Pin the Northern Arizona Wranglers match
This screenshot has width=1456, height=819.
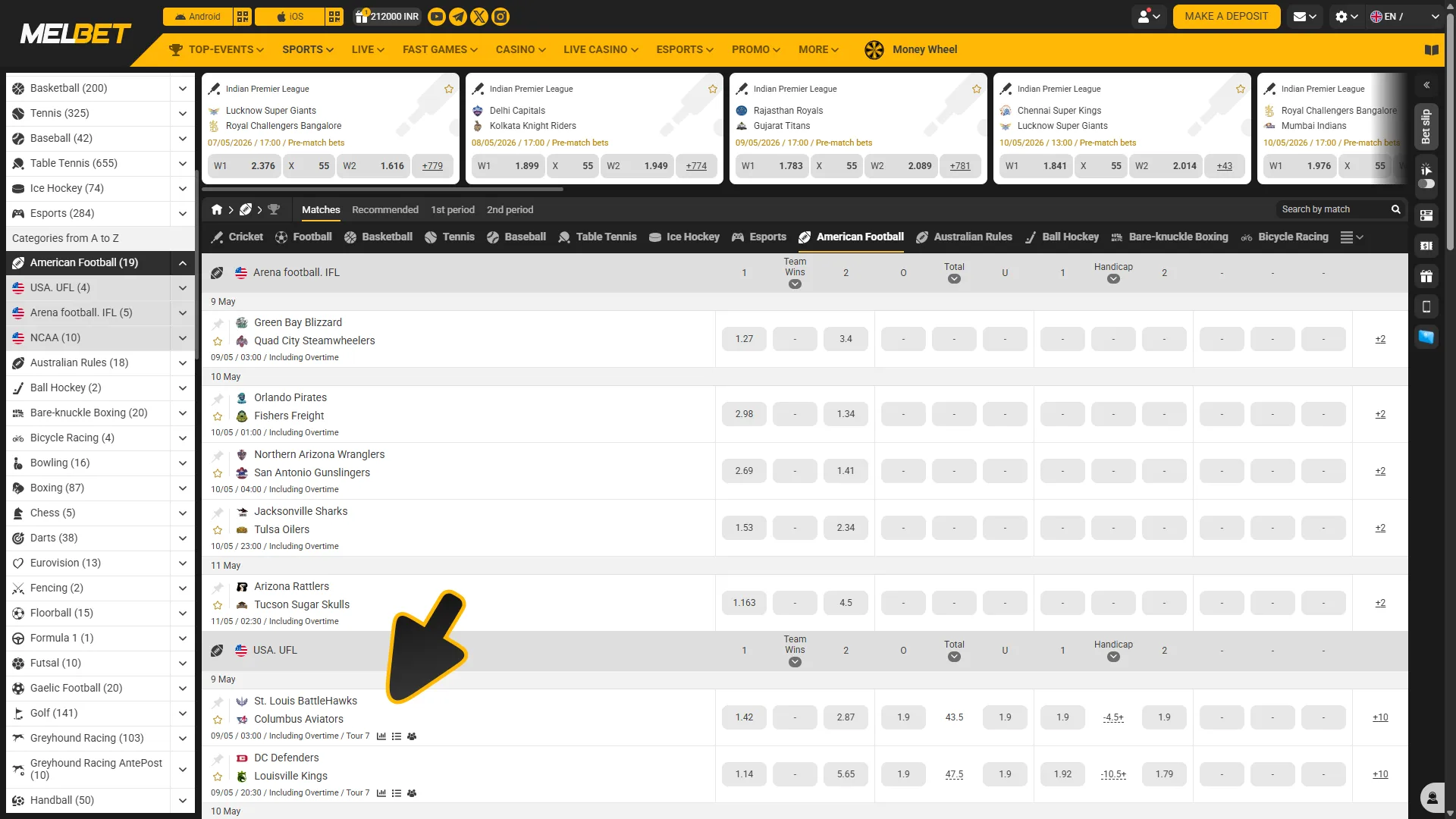tap(218, 456)
